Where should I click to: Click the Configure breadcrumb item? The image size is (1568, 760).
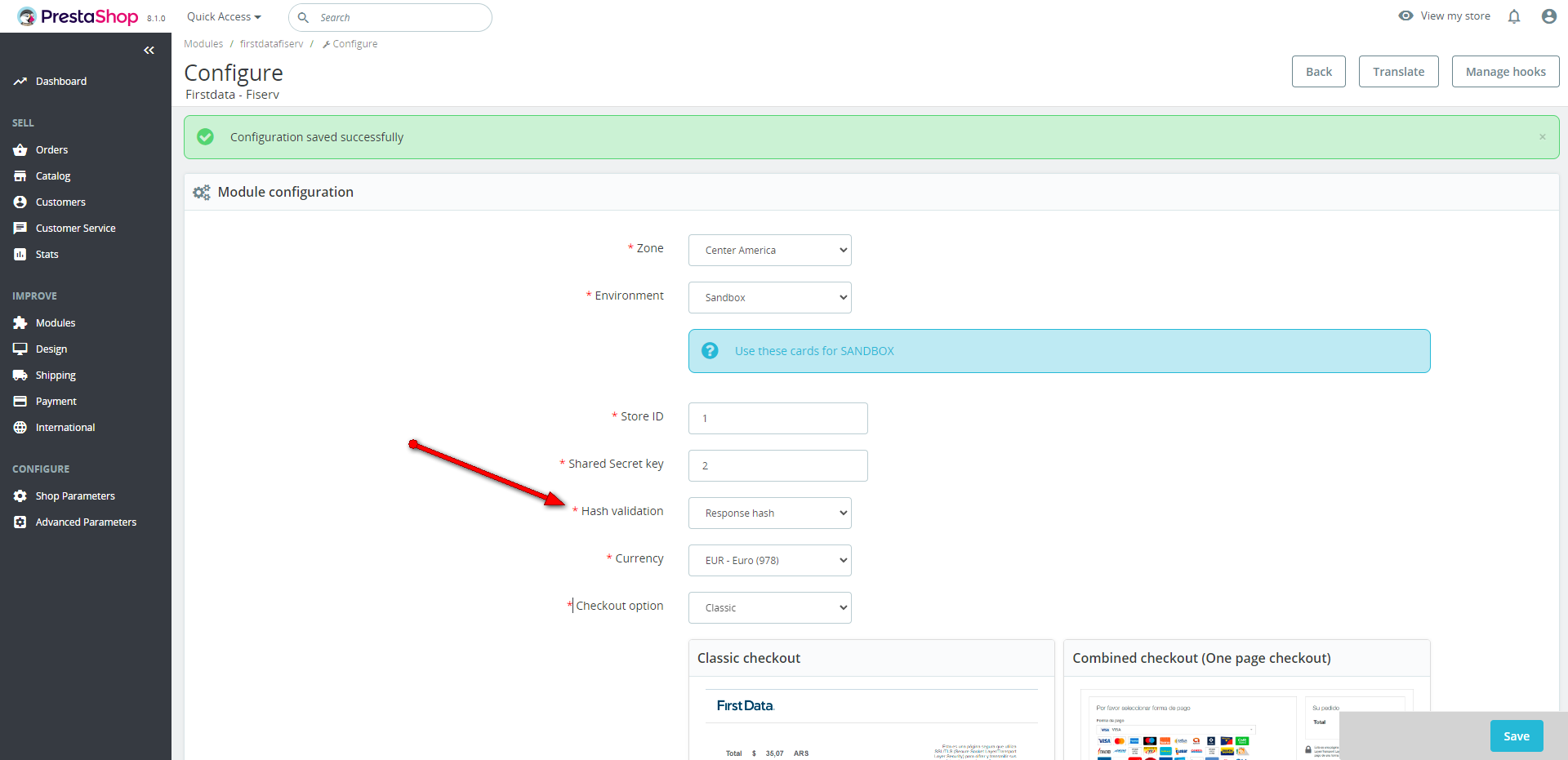point(350,44)
